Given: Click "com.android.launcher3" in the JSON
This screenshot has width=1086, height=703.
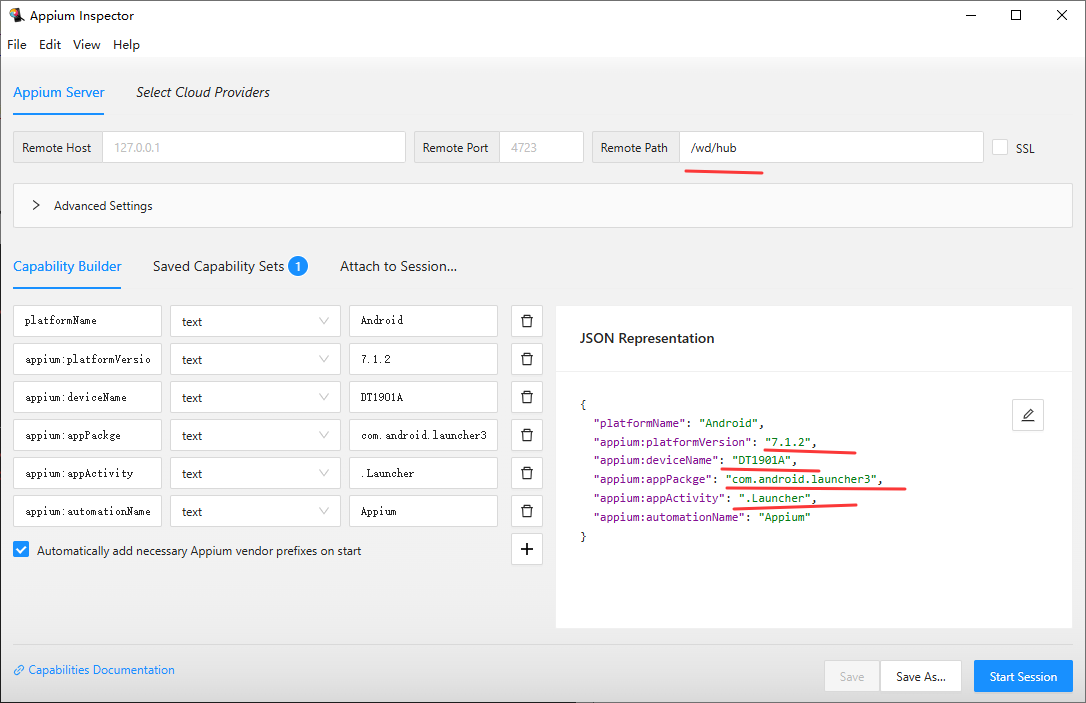Looking at the screenshot, I should pyautogui.click(x=801, y=479).
